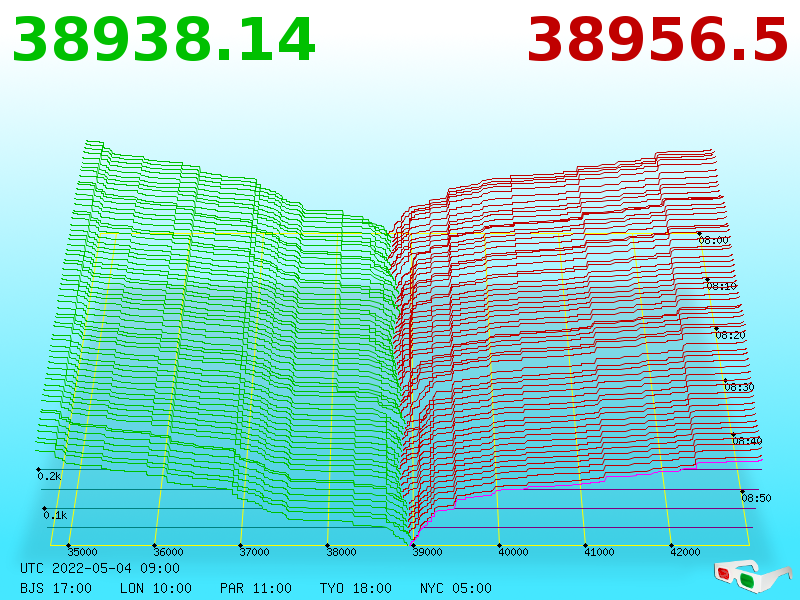Screen dimensions: 800x600
Task: Click the 36000 price axis label
Action: [x=168, y=552]
